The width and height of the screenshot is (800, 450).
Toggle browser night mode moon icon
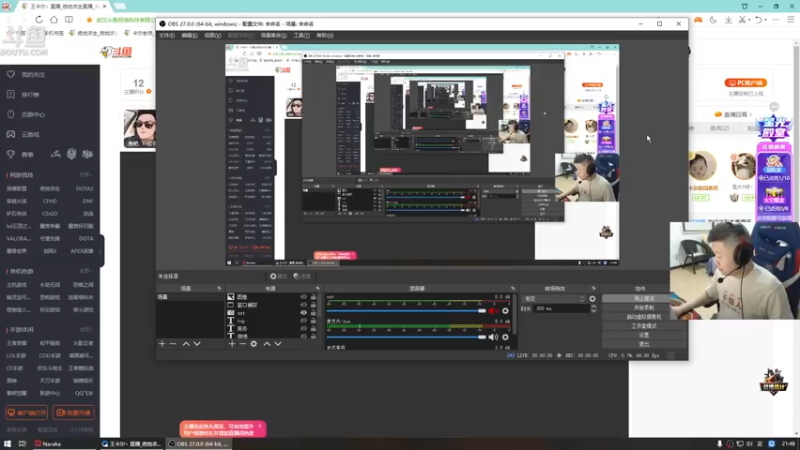coord(713,19)
